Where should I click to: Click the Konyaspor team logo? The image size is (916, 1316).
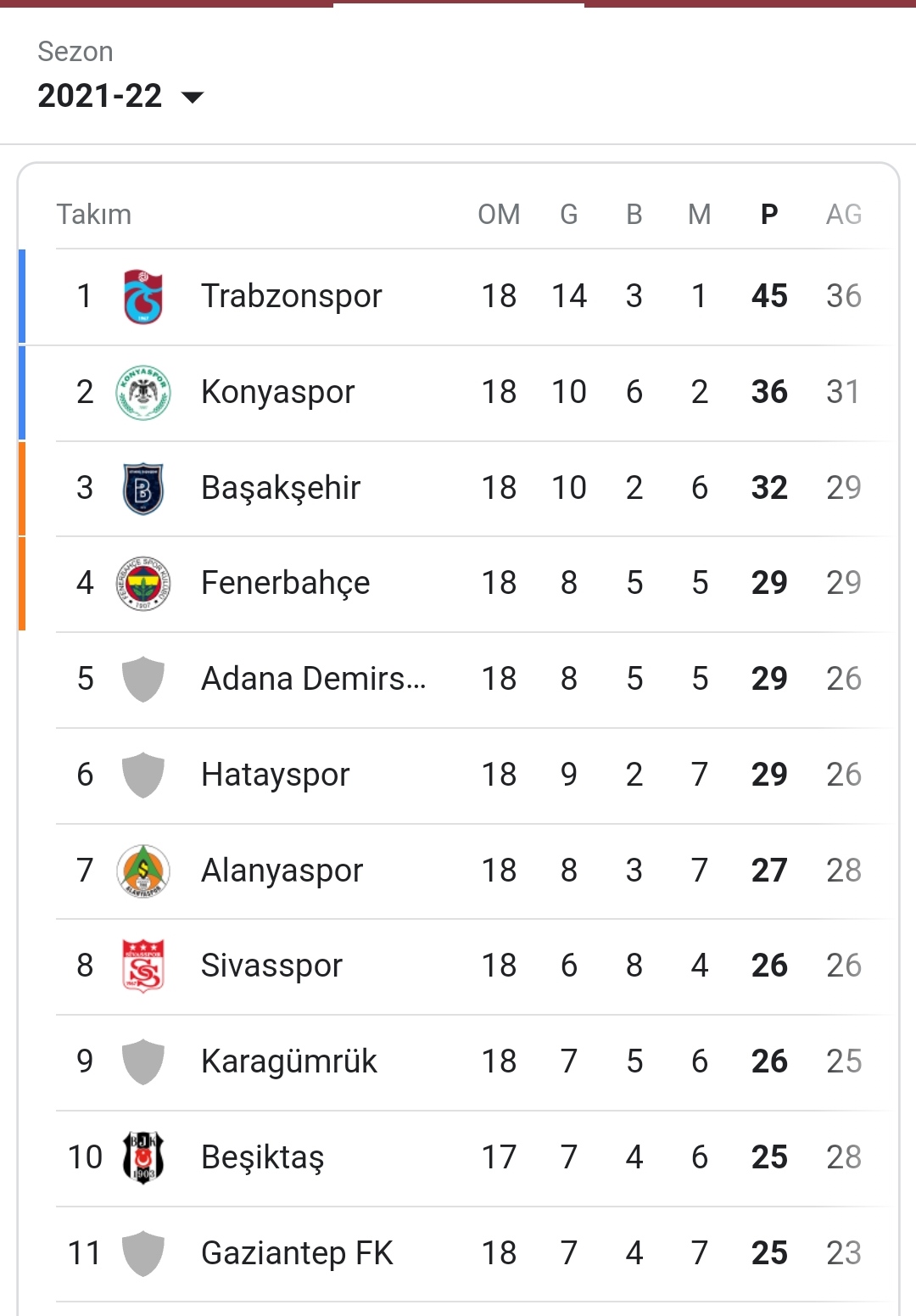tap(143, 393)
